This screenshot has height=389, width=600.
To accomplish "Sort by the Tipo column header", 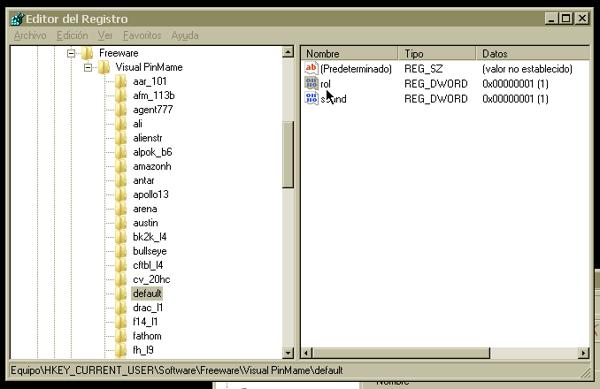I will [437, 54].
